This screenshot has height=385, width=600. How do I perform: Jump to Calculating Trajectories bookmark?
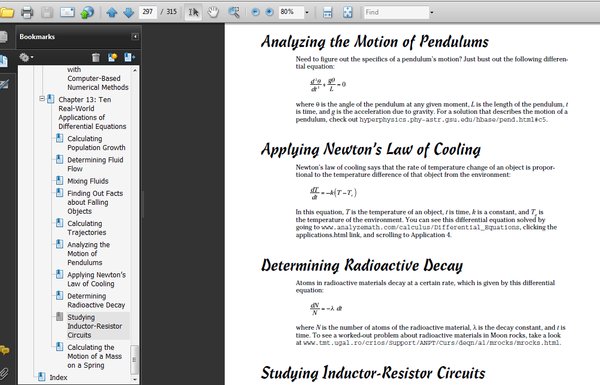(86, 228)
